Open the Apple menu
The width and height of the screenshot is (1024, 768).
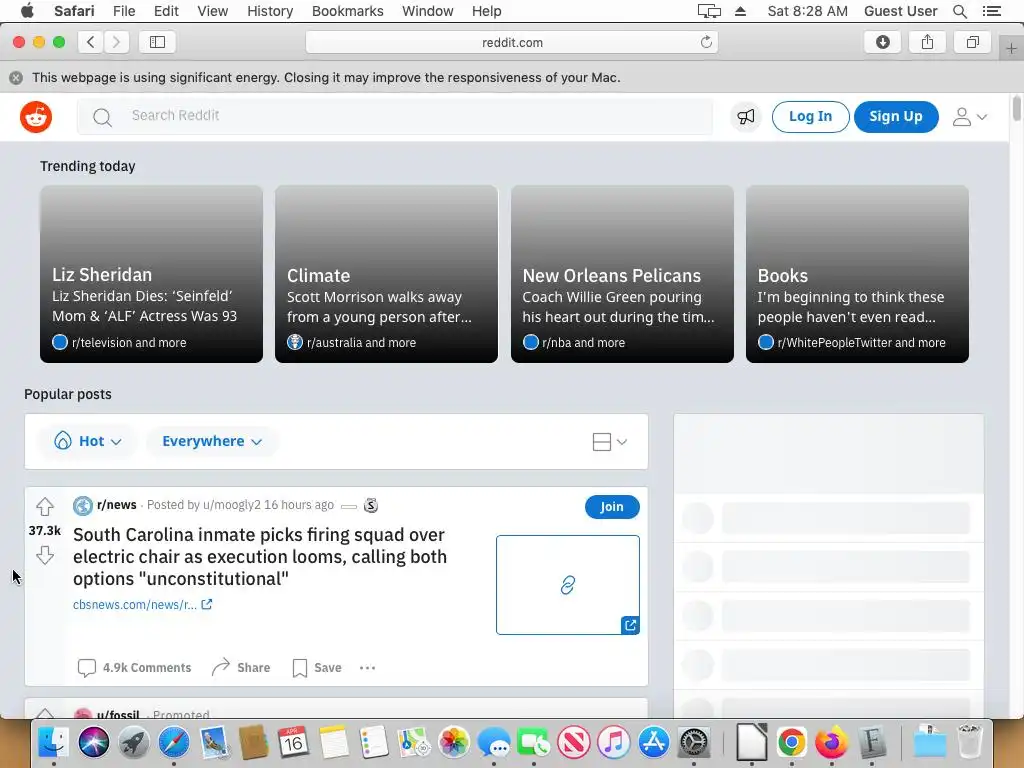(27, 11)
